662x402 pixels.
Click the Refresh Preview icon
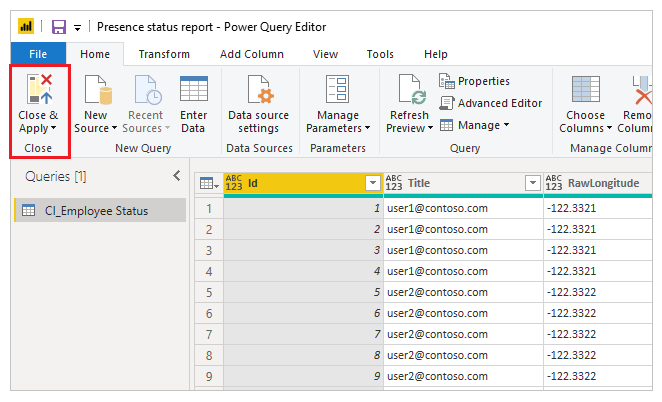point(412,89)
